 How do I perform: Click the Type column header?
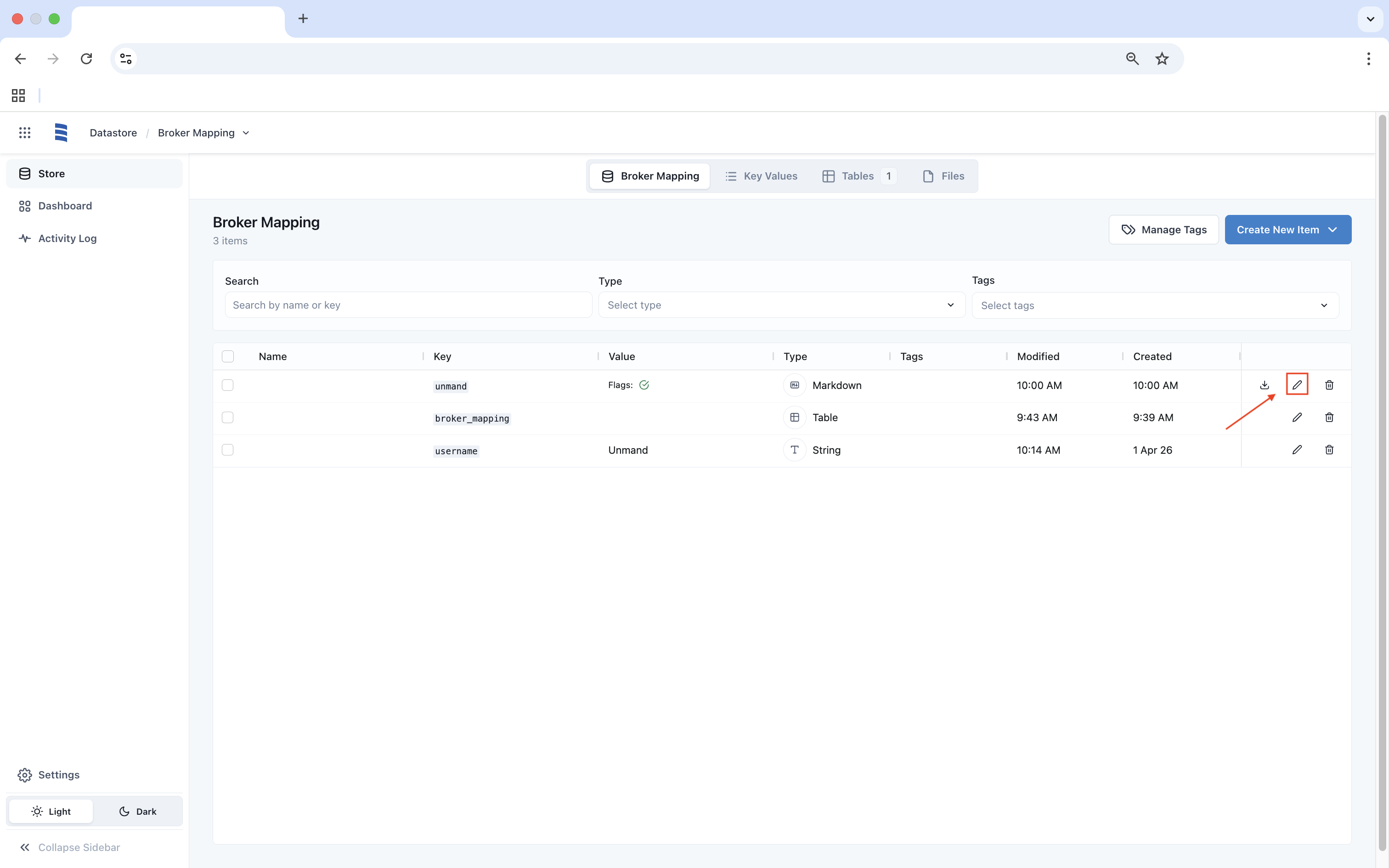795,356
